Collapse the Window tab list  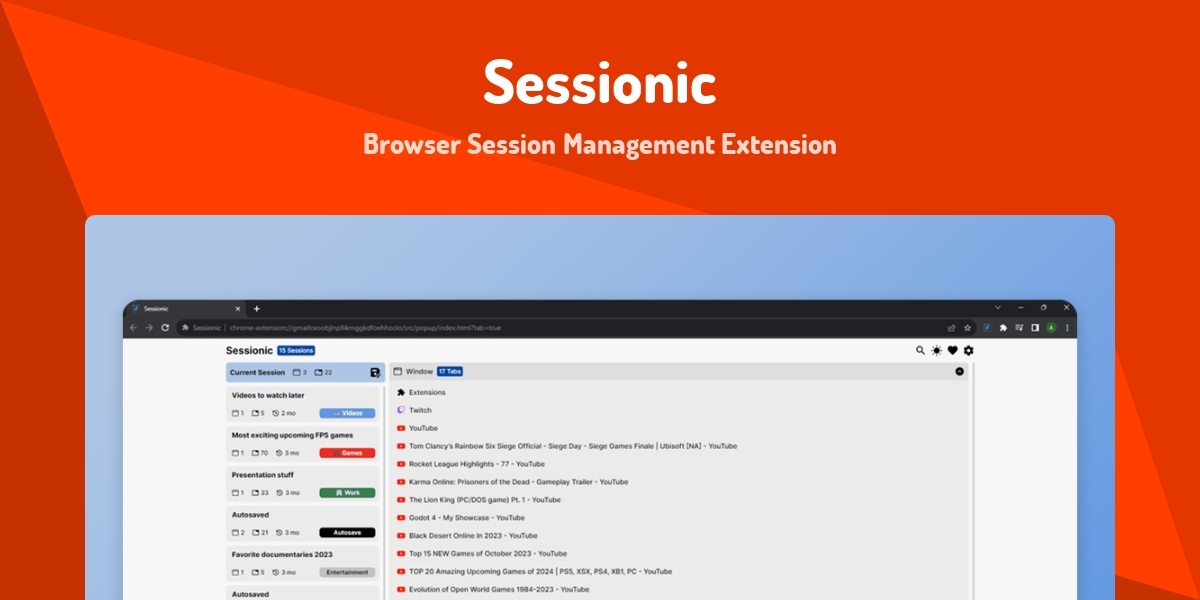click(960, 371)
